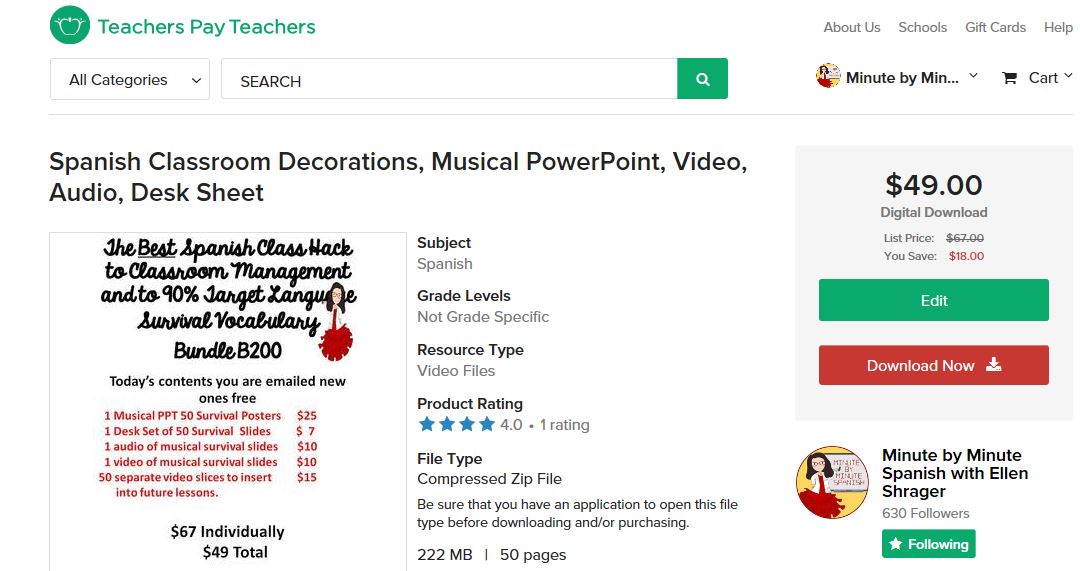Go to the Schools menu link
1080x571 pixels.
[922, 27]
